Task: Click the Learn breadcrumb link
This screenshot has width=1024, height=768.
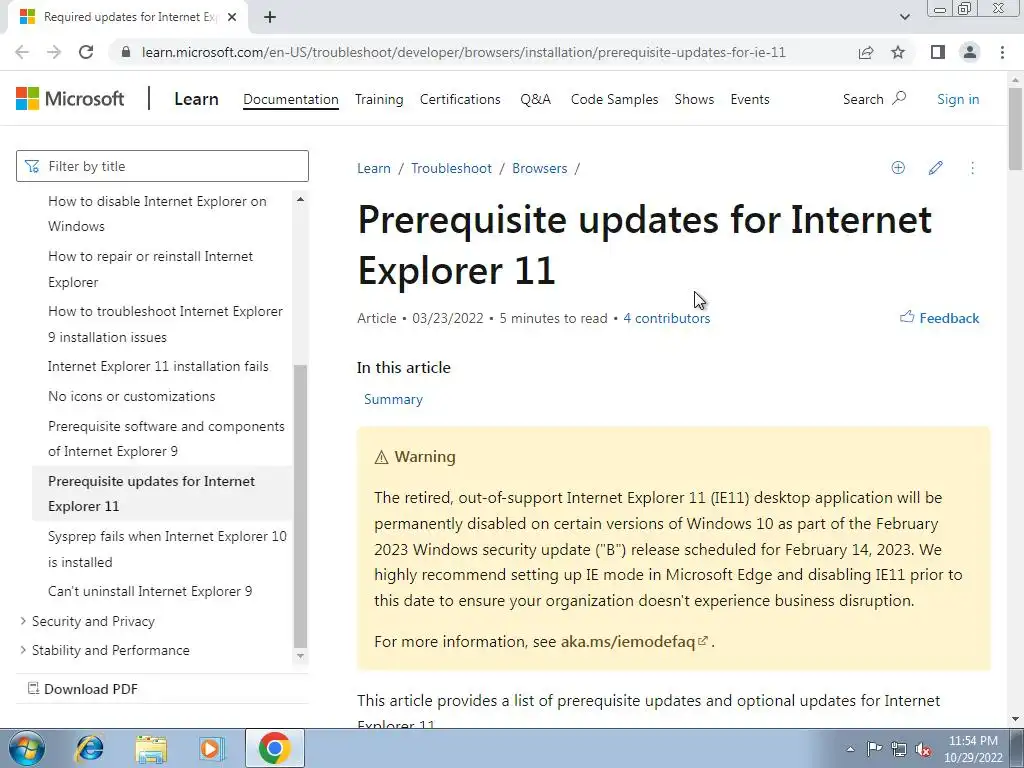Action: 374,168
